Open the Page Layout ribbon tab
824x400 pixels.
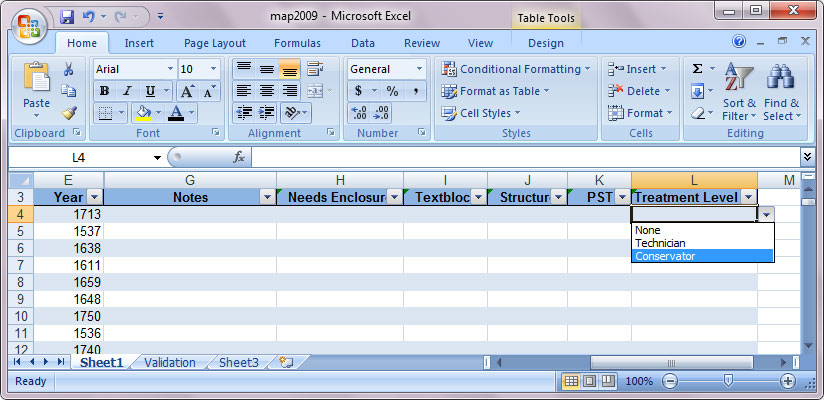(x=215, y=43)
